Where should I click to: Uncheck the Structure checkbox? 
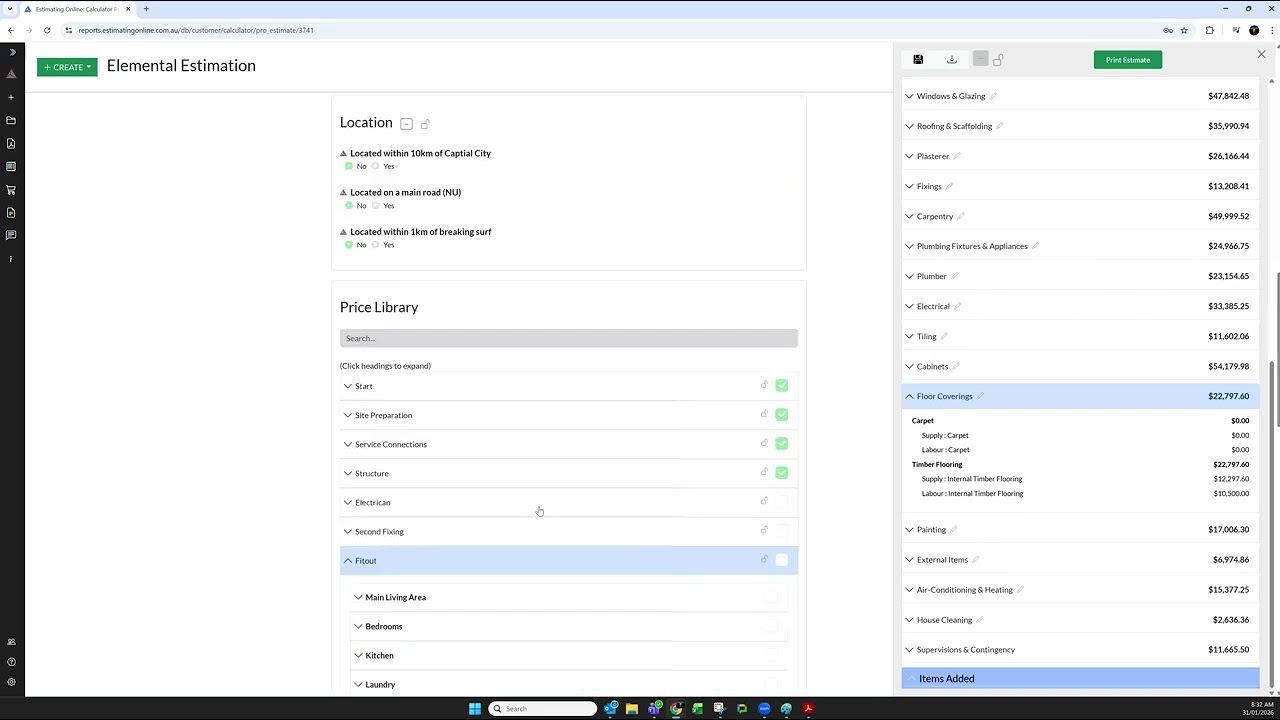[781, 472]
